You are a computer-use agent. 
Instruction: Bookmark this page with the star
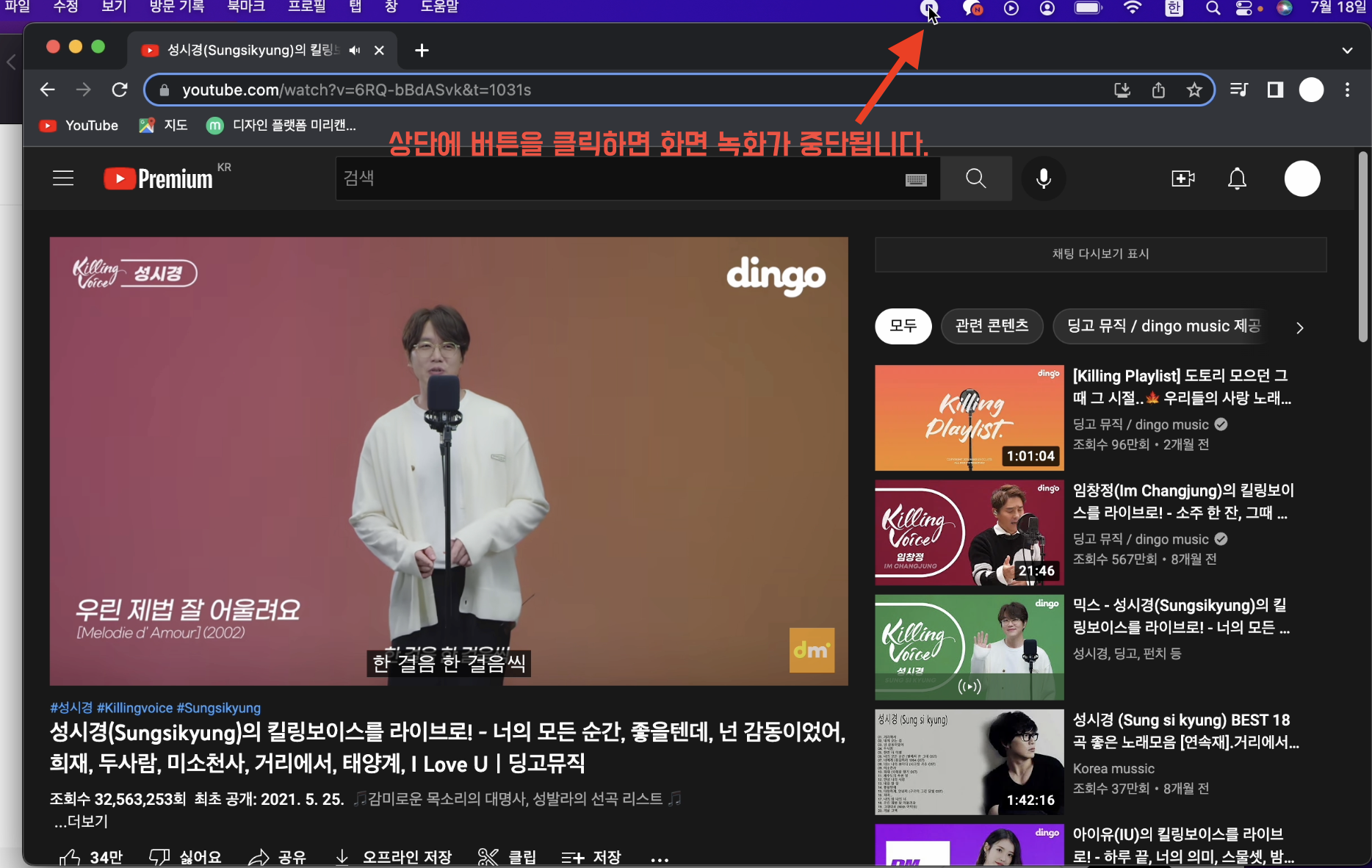[1194, 90]
